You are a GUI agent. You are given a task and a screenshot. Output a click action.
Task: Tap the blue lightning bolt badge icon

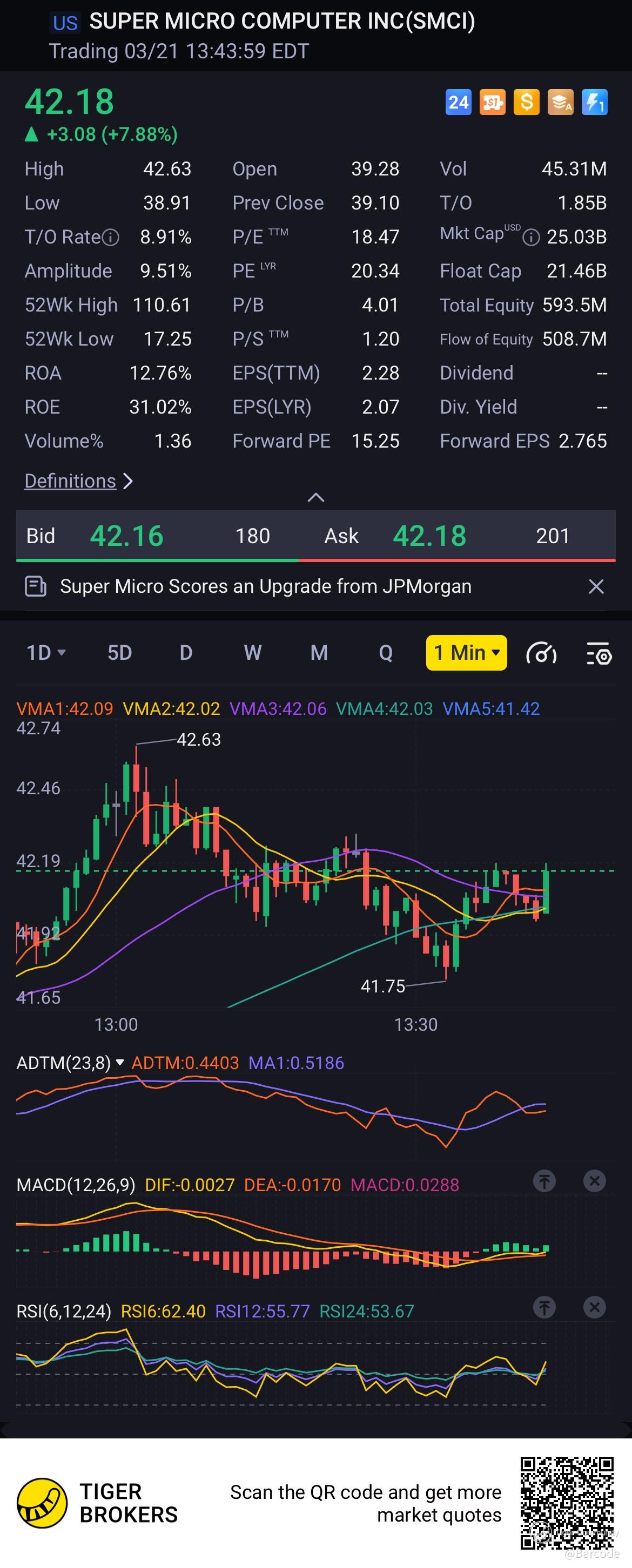tap(595, 102)
